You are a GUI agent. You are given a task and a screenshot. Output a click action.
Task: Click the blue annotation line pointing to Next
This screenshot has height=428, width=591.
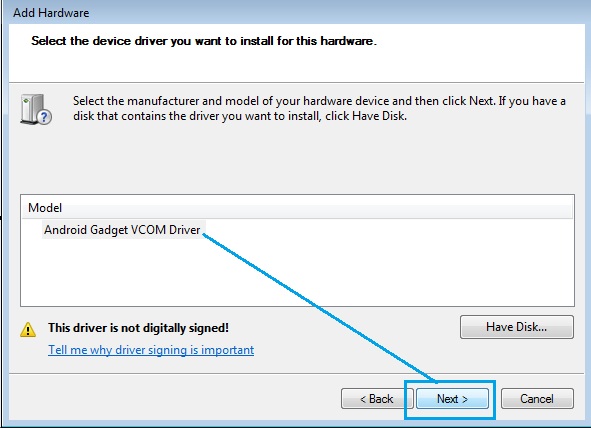[x=318, y=307]
